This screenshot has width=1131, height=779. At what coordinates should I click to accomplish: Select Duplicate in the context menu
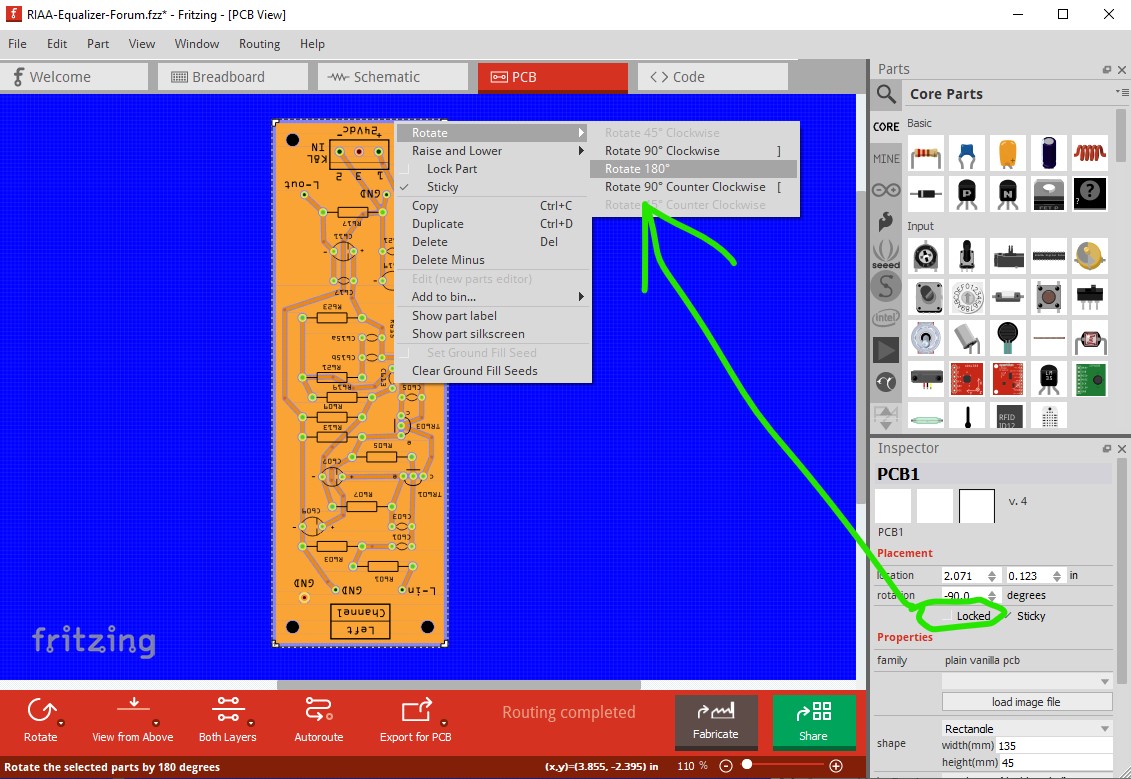pos(494,224)
